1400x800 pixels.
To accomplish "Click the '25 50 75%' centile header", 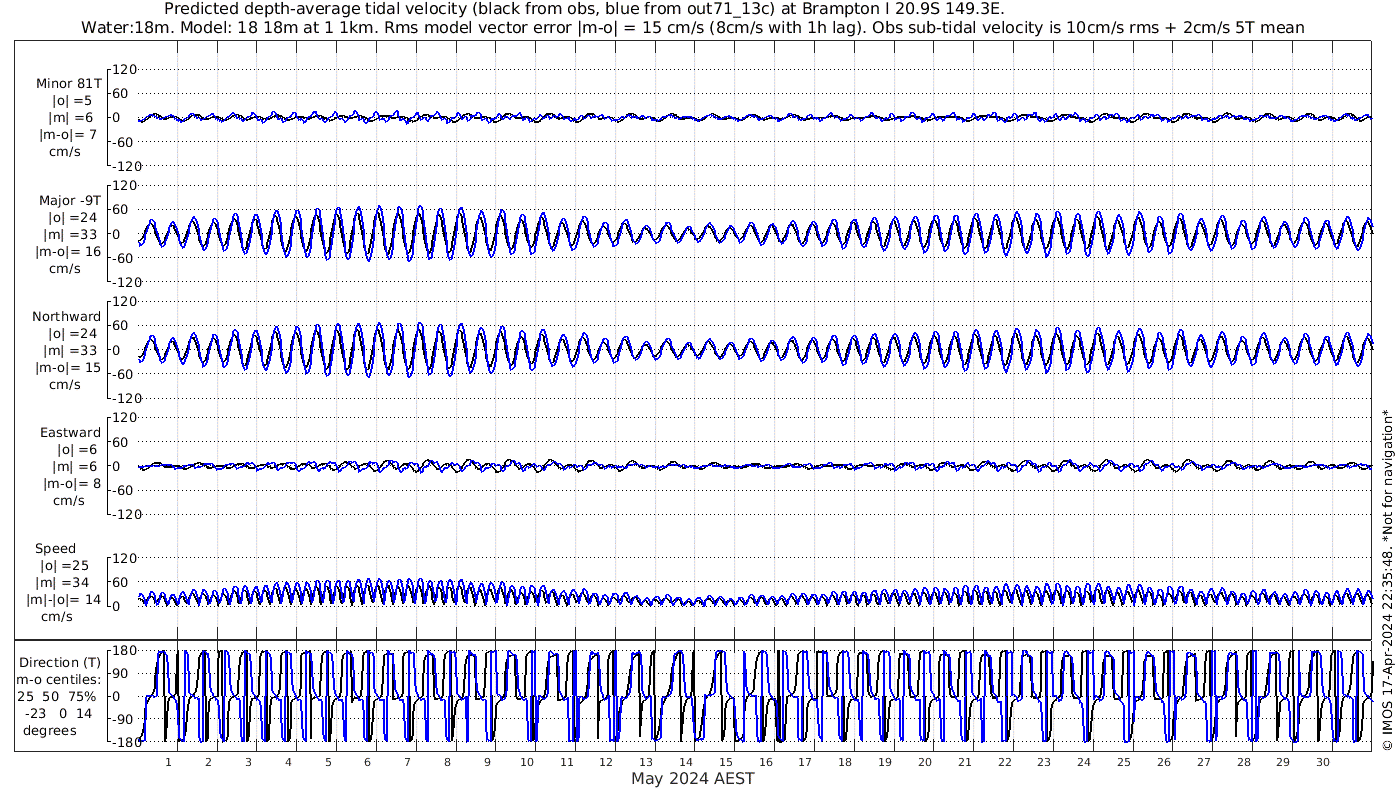I will click(x=56, y=696).
